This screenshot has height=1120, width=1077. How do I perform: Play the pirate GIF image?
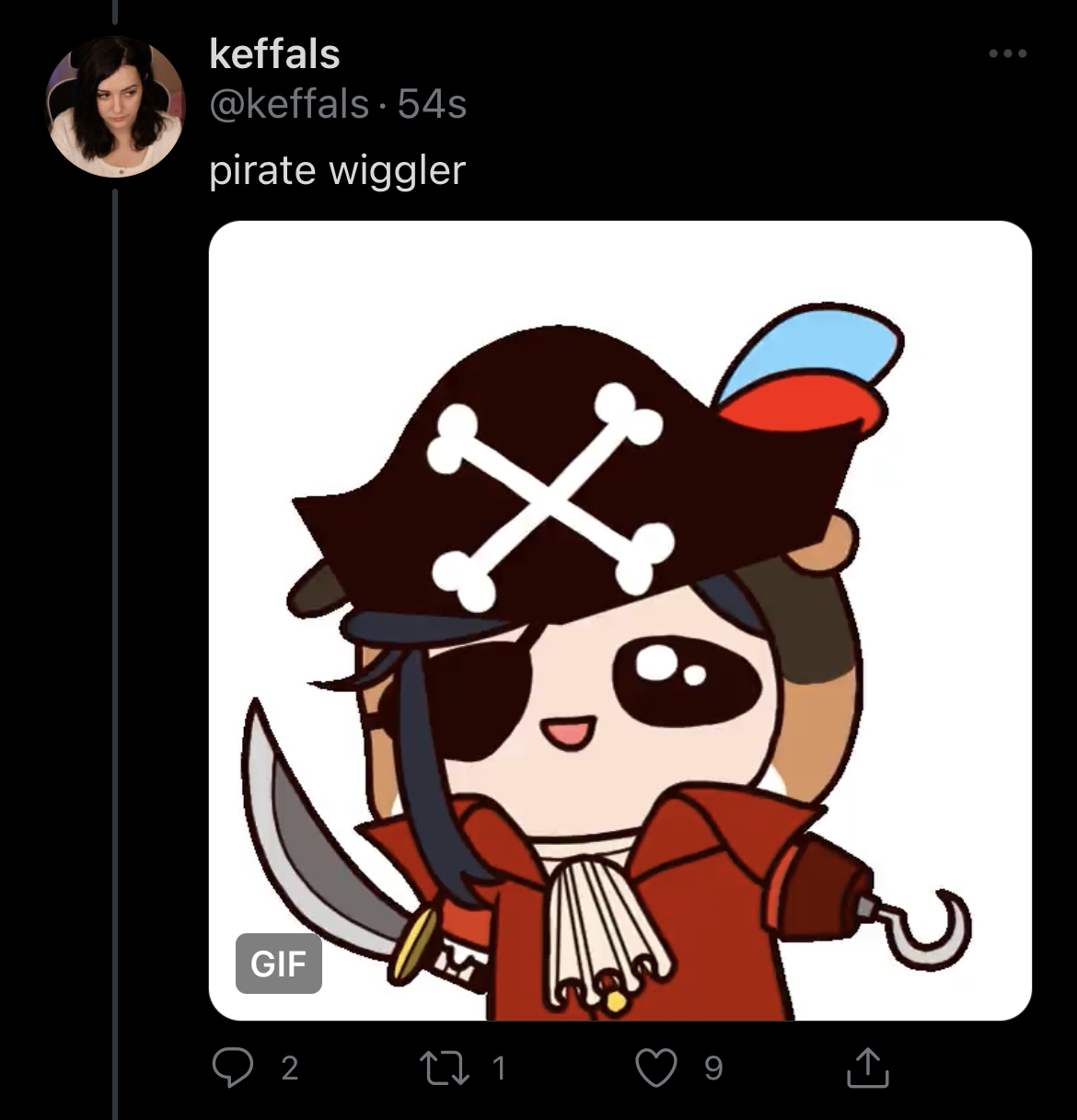[620, 620]
